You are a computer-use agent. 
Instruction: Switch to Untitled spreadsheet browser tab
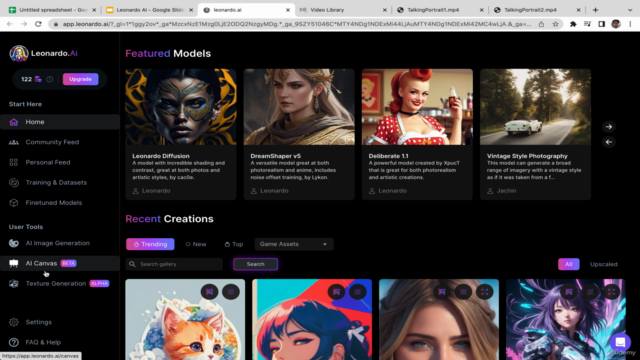coord(53,10)
